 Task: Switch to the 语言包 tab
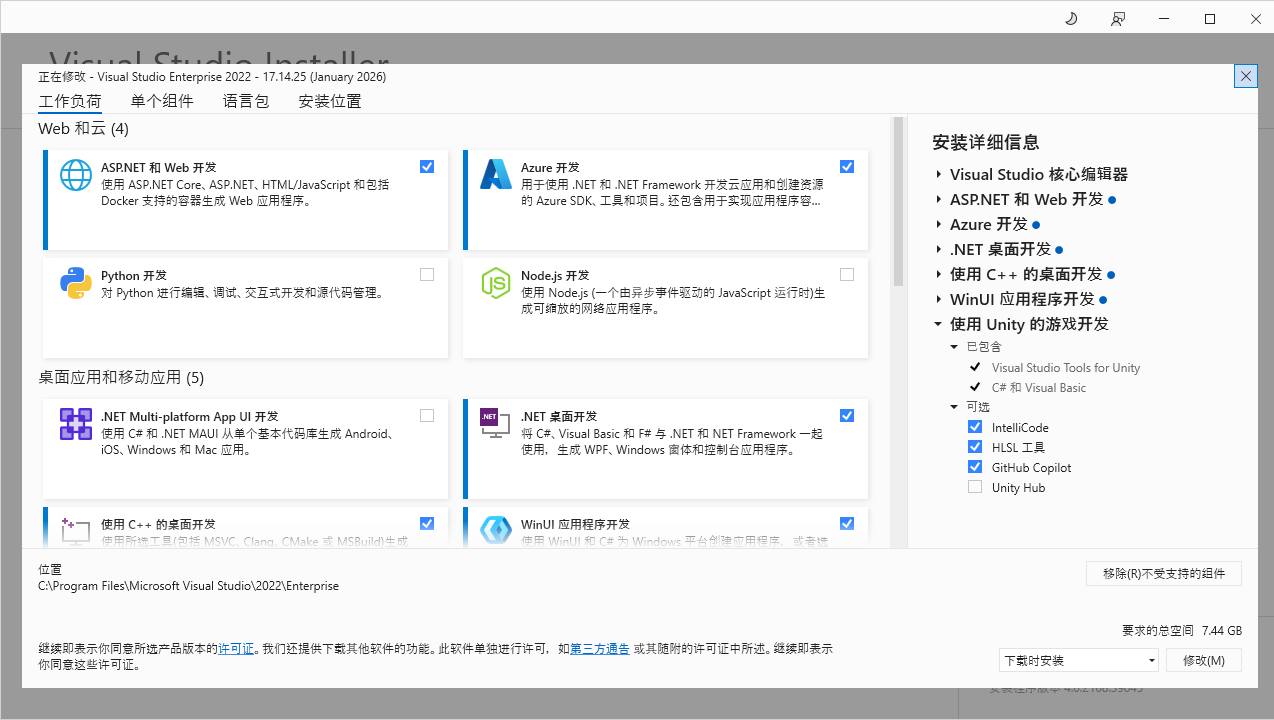246,101
